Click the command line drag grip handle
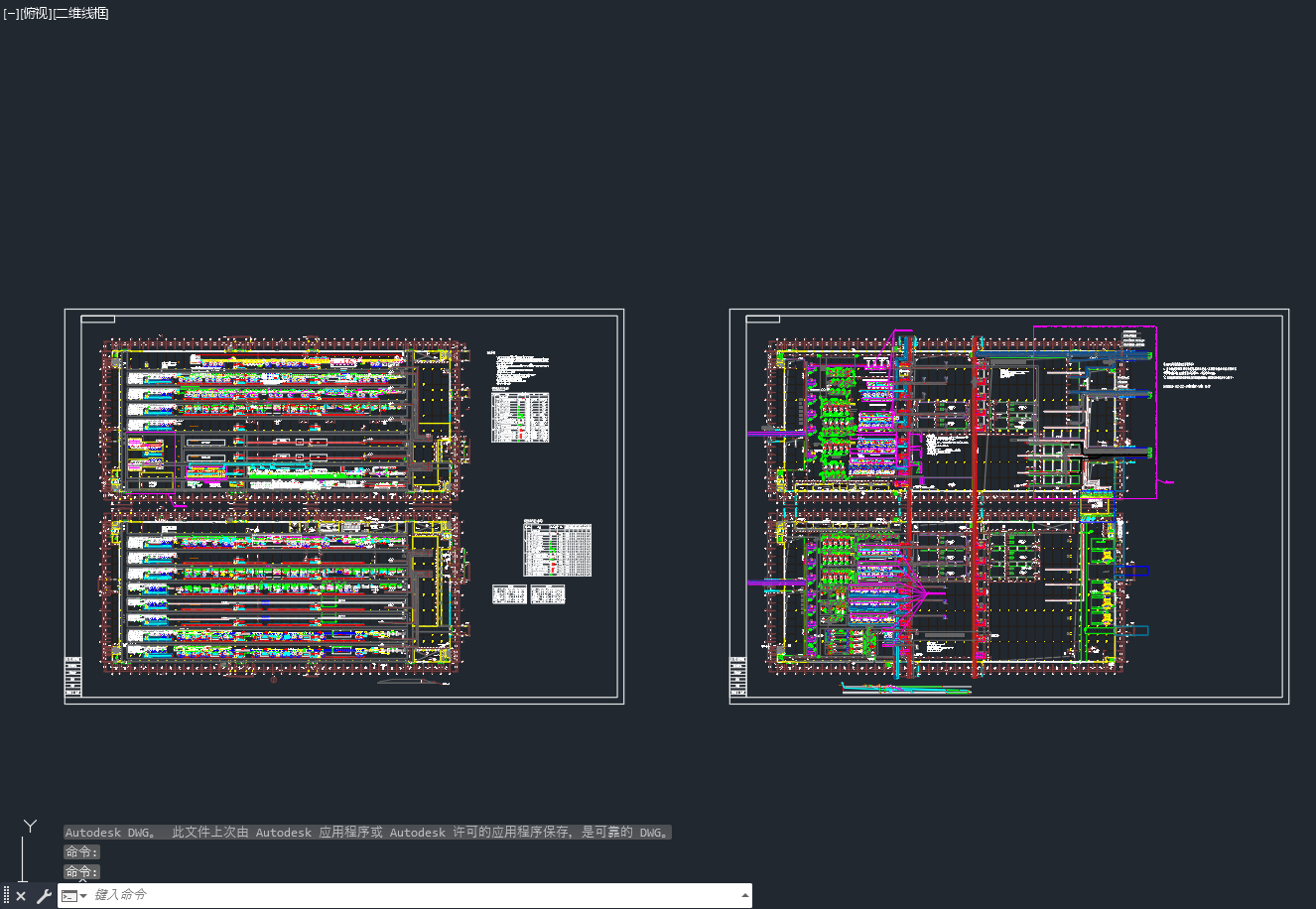The image size is (1316, 909). (6, 896)
